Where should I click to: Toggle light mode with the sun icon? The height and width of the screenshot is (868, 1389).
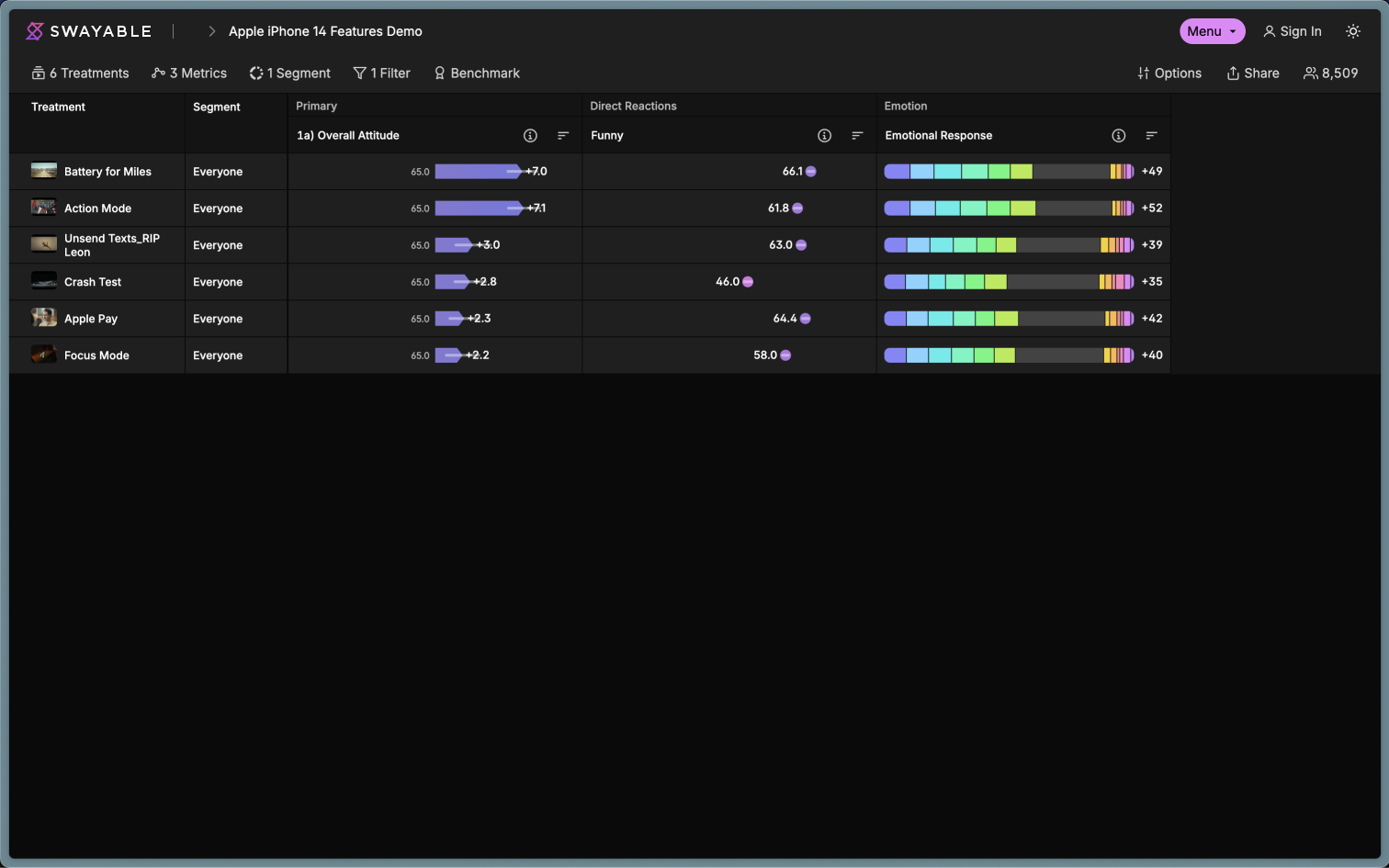pos(1353,30)
